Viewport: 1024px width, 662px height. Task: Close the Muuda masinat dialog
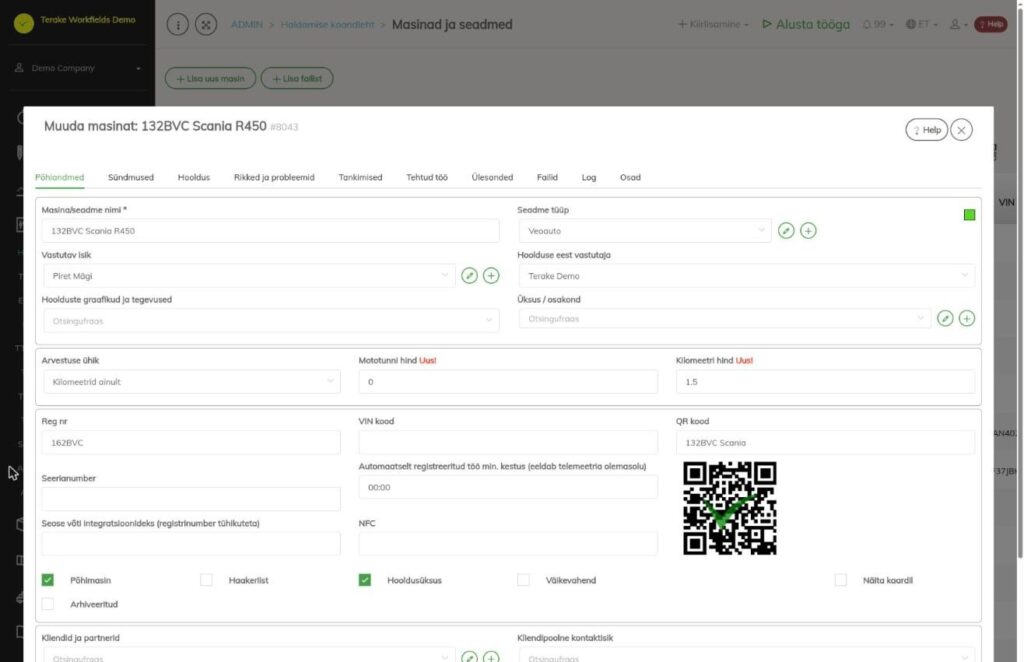(x=961, y=130)
